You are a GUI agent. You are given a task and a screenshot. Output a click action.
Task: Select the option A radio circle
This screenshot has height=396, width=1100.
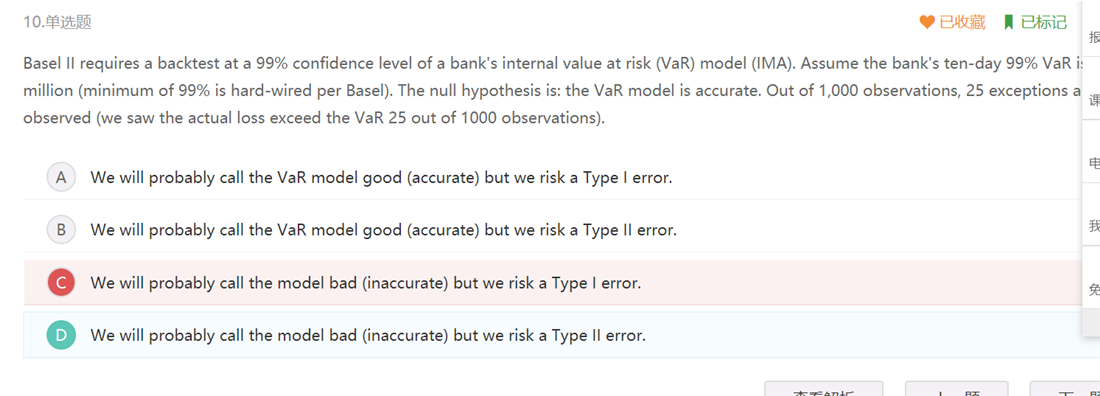pos(61,178)
